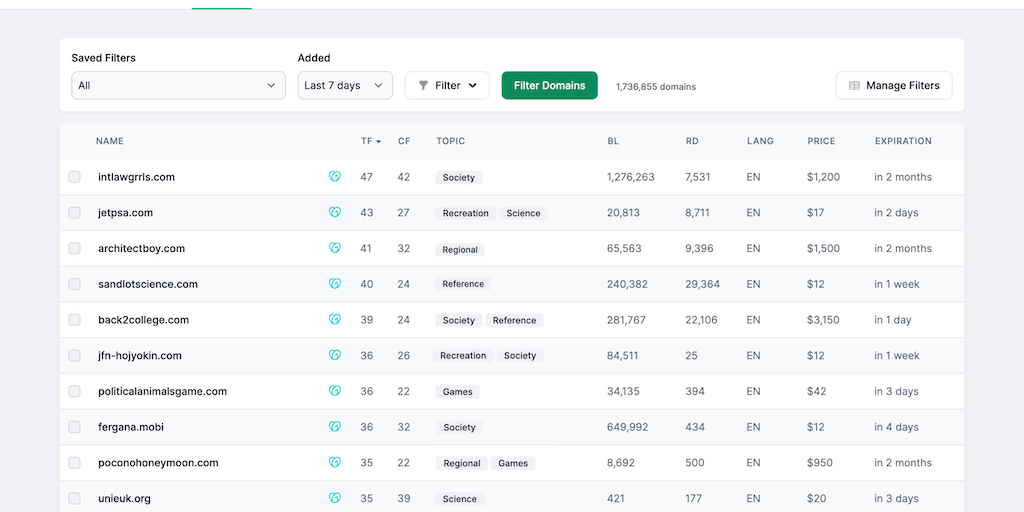Tick the checkbox for intlawgrrls.com
Viewport: 1024px width, 512px height.
75,177
